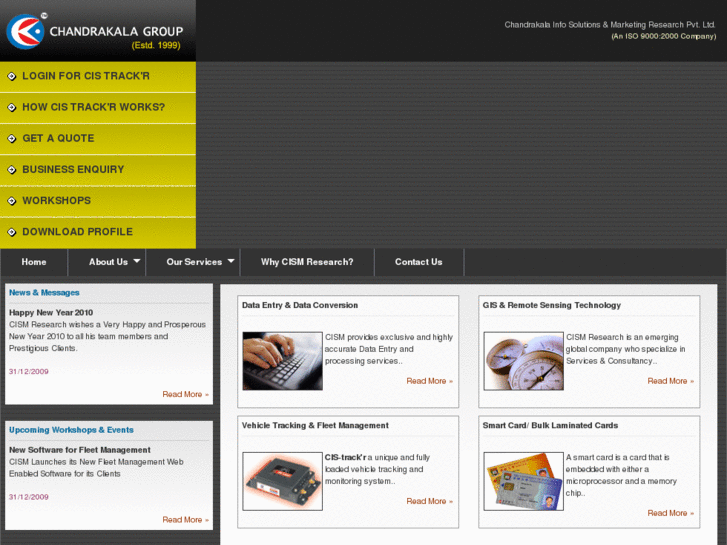Go to Home in navigation bar

[x=34, y=262]
